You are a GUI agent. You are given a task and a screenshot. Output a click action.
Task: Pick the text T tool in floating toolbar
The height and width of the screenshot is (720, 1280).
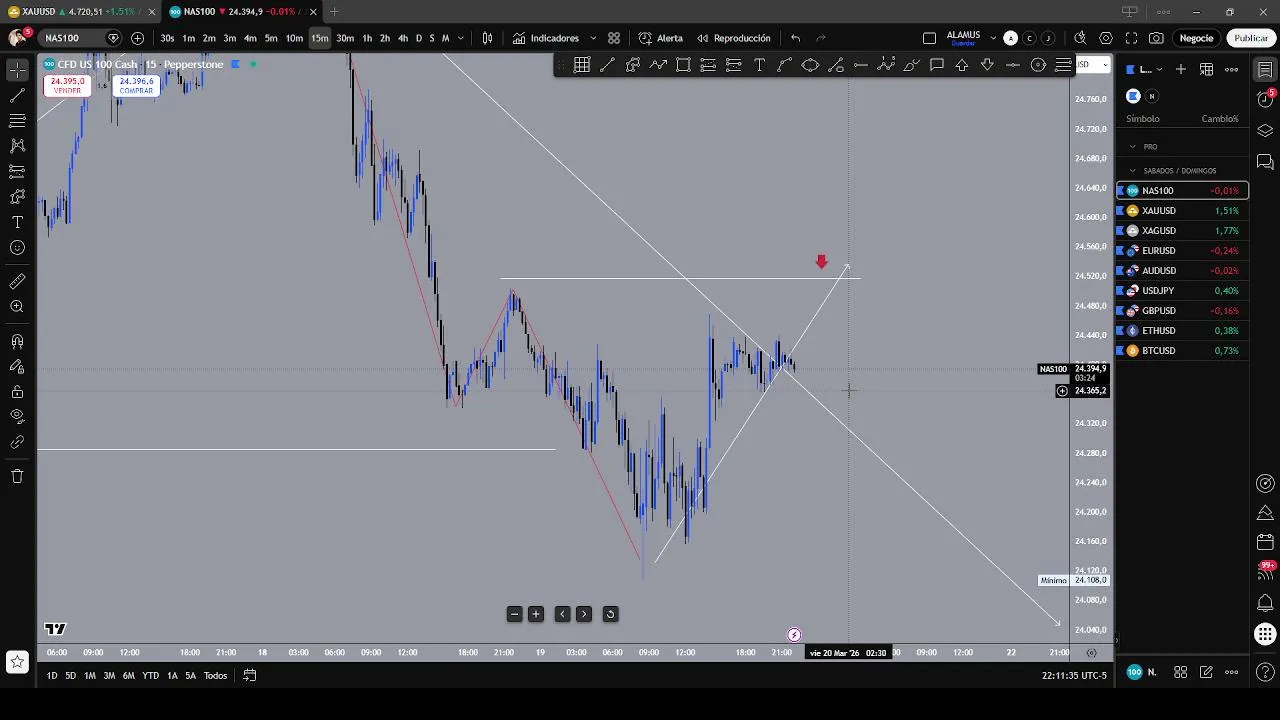[759, 65]
